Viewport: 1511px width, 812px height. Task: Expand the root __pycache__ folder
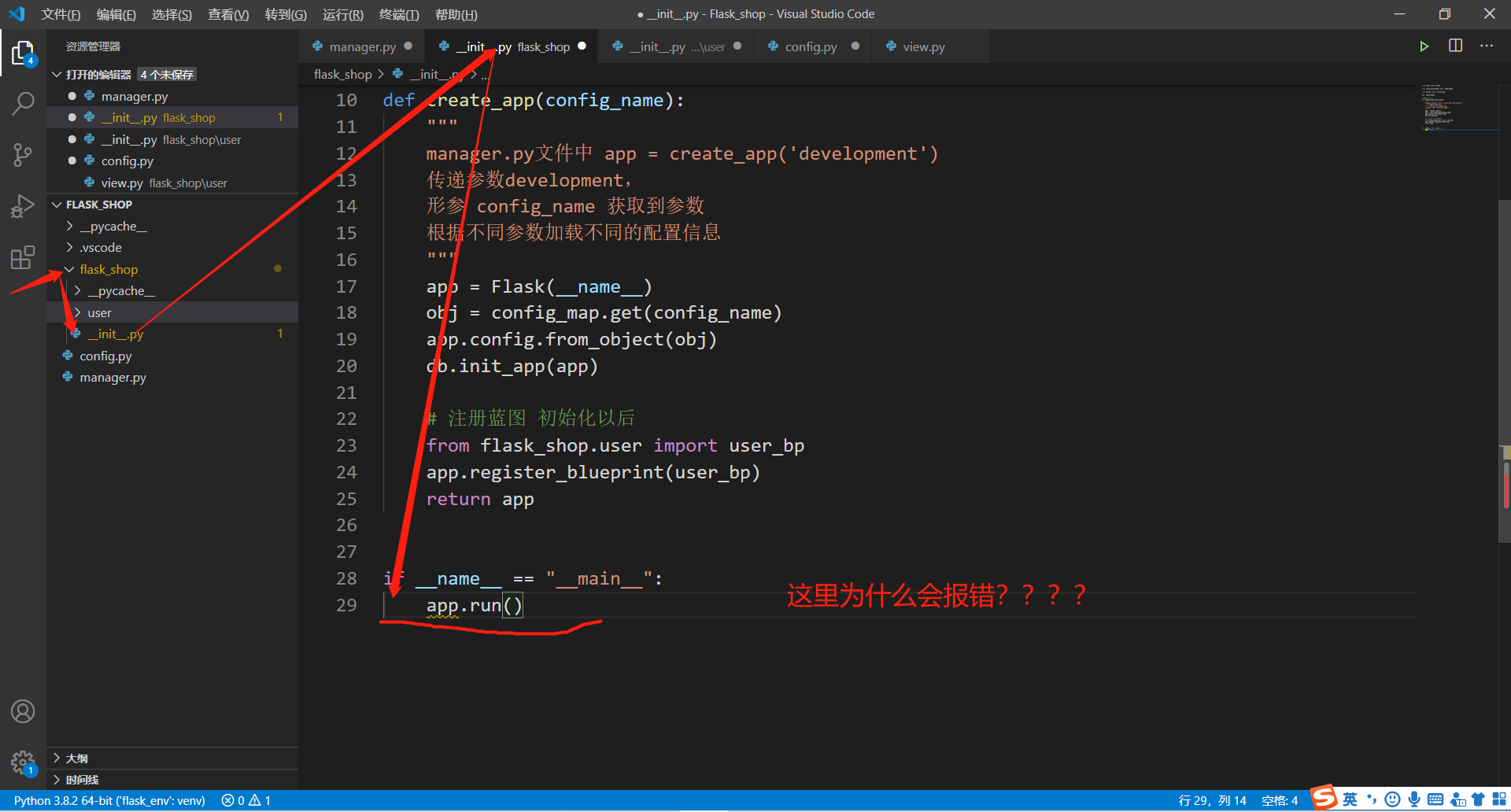(x=69, y=227)
